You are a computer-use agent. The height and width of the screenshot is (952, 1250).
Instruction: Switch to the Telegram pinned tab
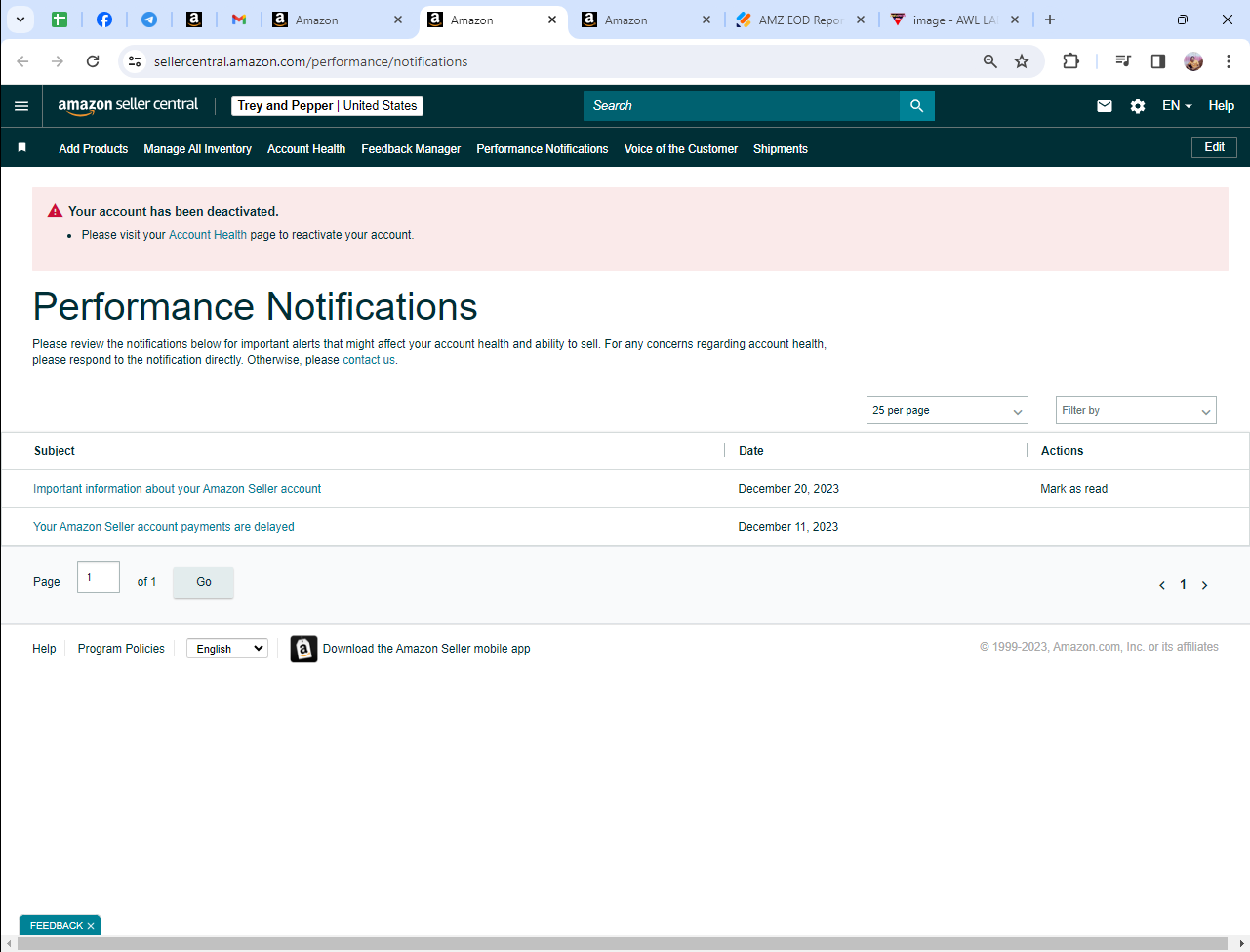(149, 20)
